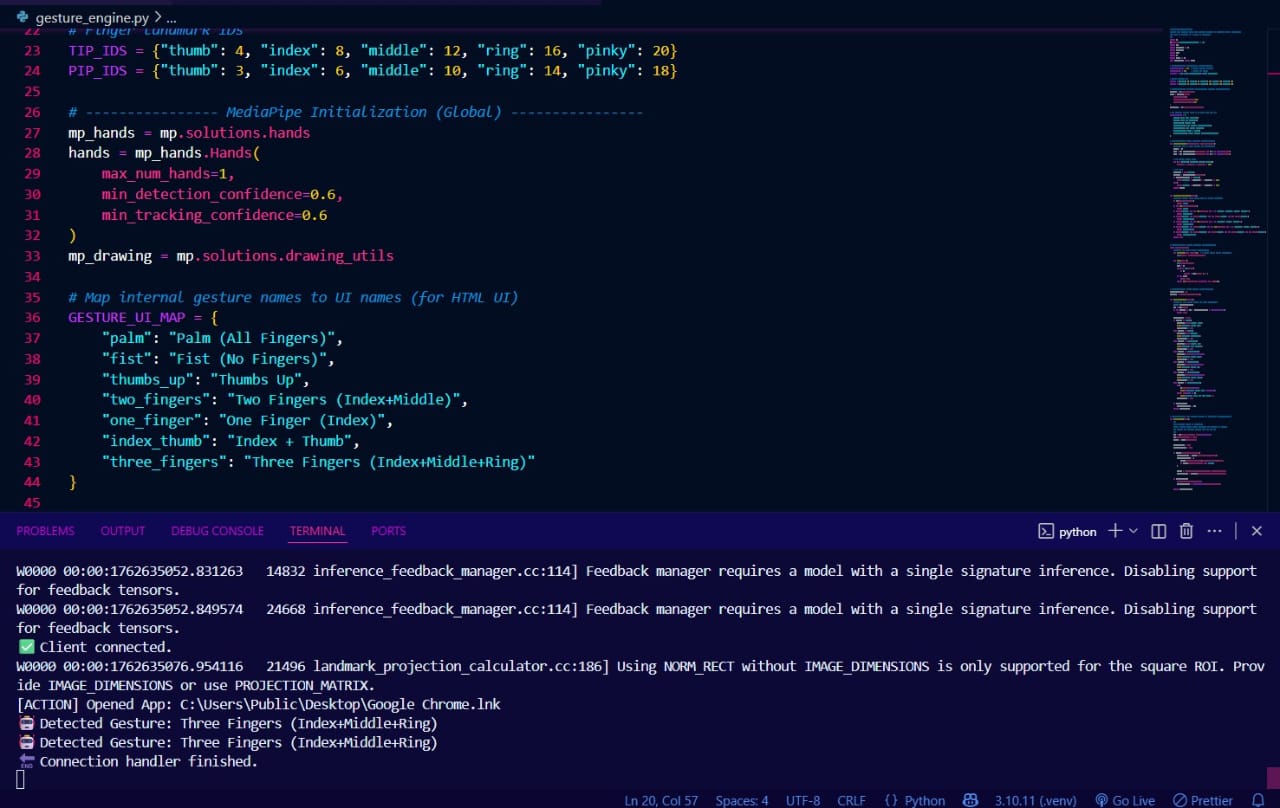This screenshot has width=1280, height=808.
Task: Start Go Live server
Action: click(1125, 800)
